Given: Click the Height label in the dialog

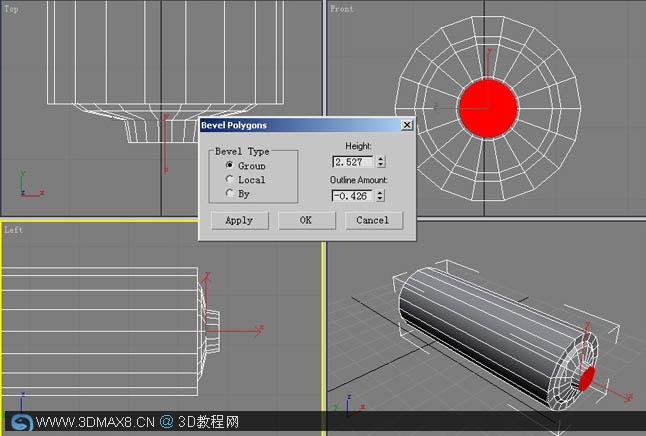Looking at the screenshot, I should (x=358, y=146).
